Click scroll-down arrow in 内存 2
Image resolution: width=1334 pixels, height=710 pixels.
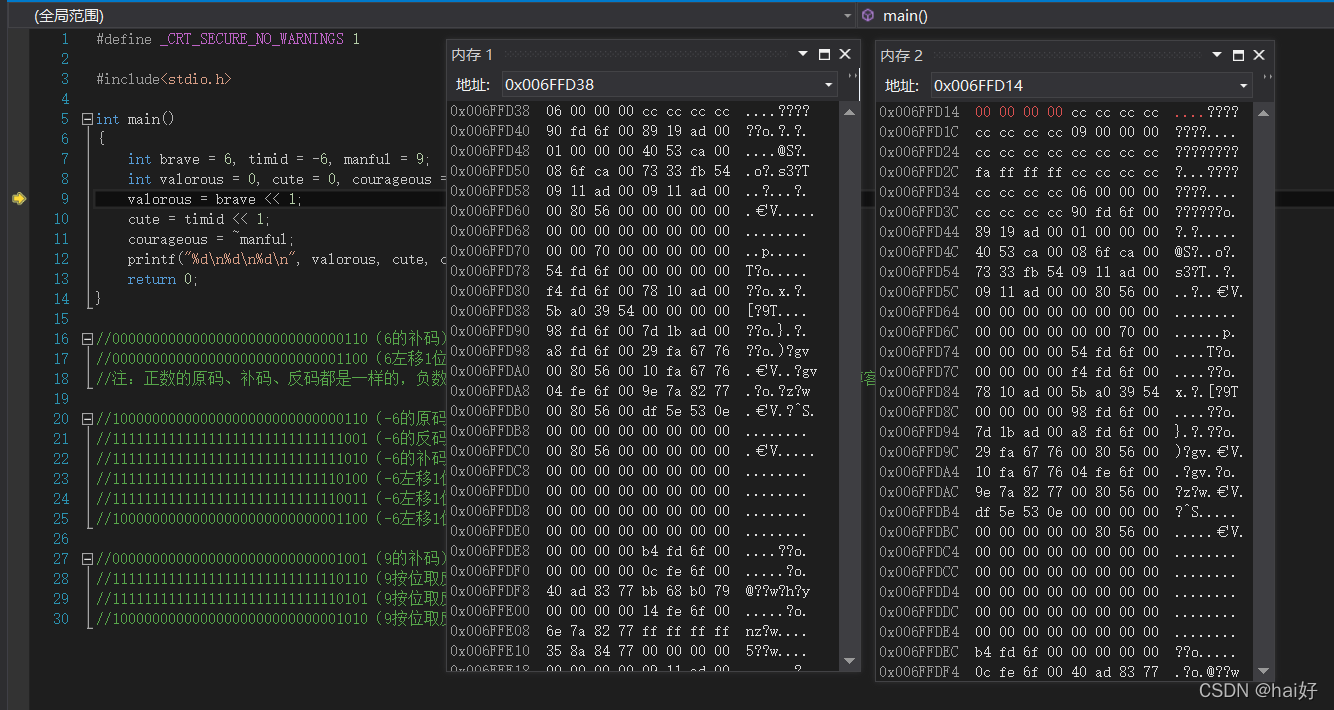click(x=1264, y=671)
